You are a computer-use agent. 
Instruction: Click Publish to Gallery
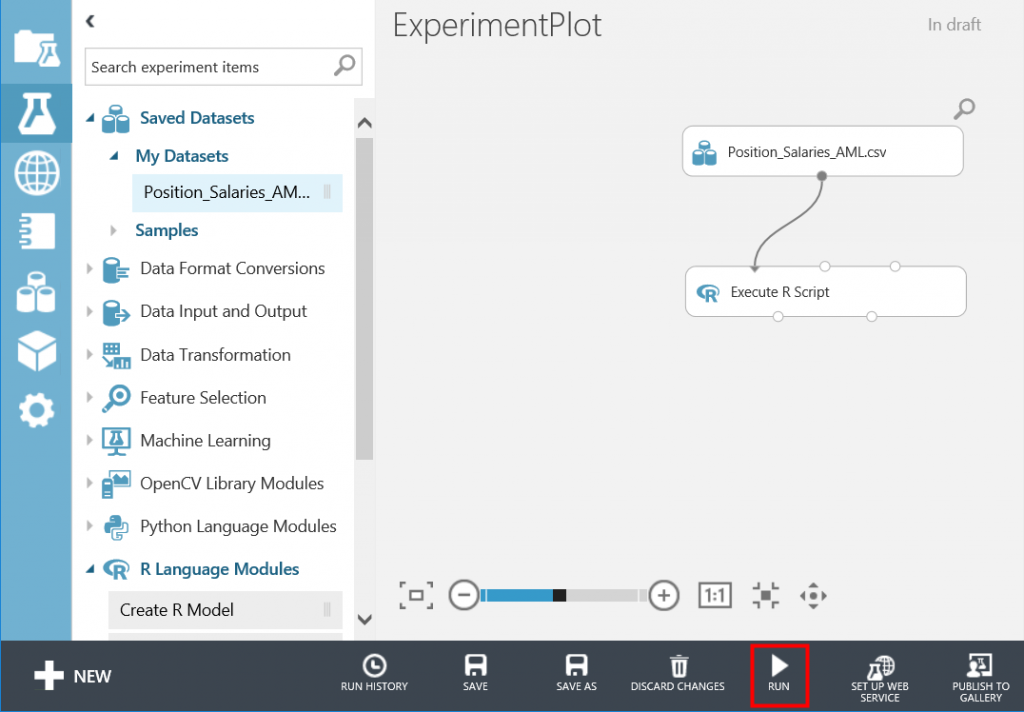(980, 679)
